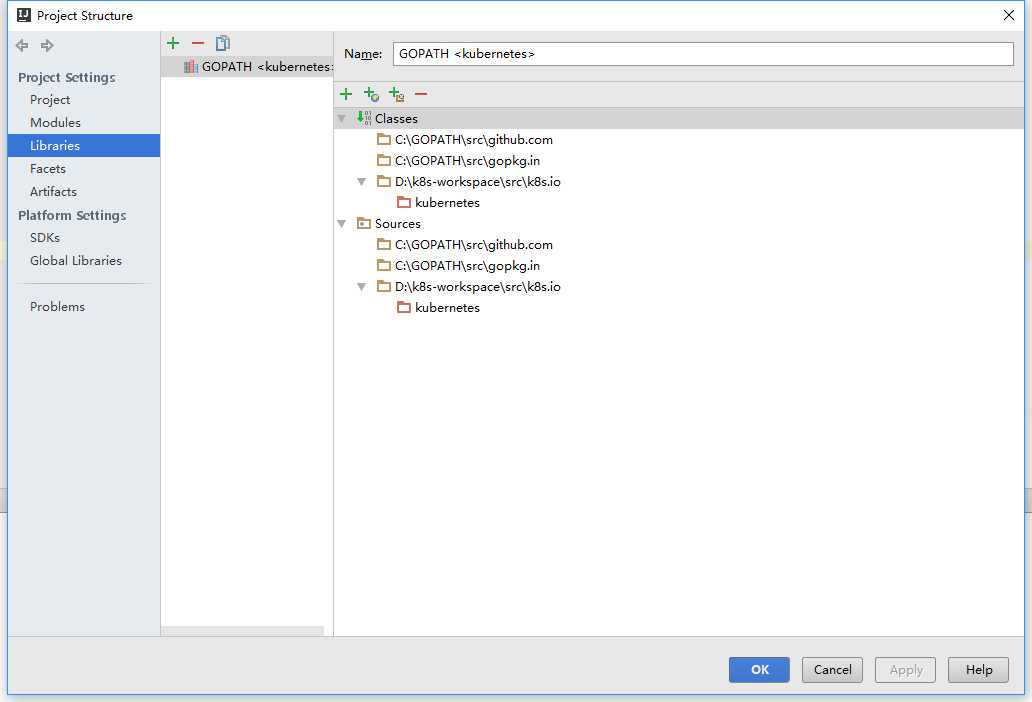Add a new library with plus icon

coord(173,43)
